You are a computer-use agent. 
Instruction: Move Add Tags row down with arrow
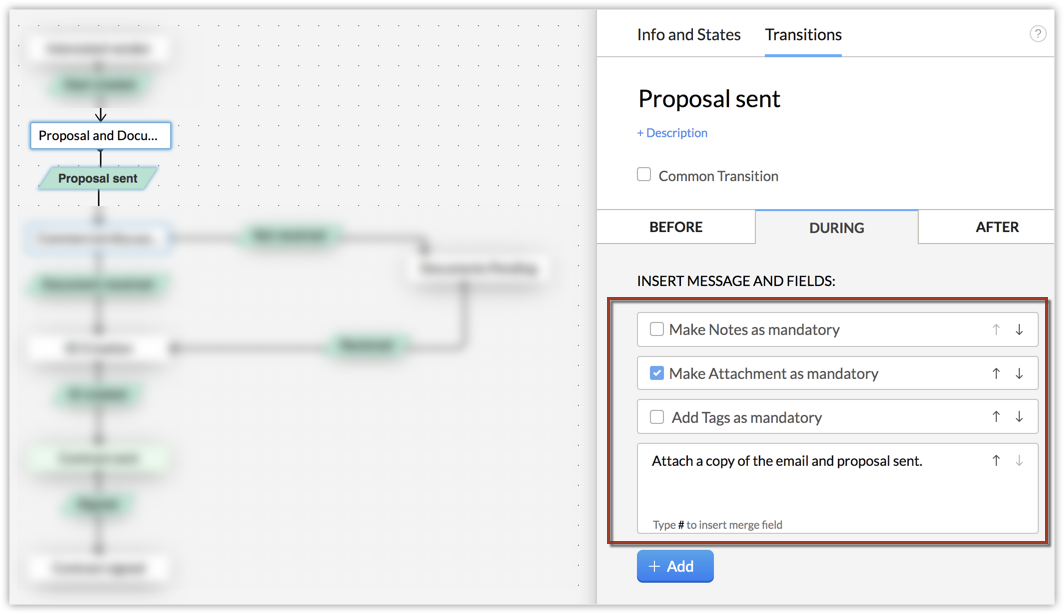[x=1019, y=417]
